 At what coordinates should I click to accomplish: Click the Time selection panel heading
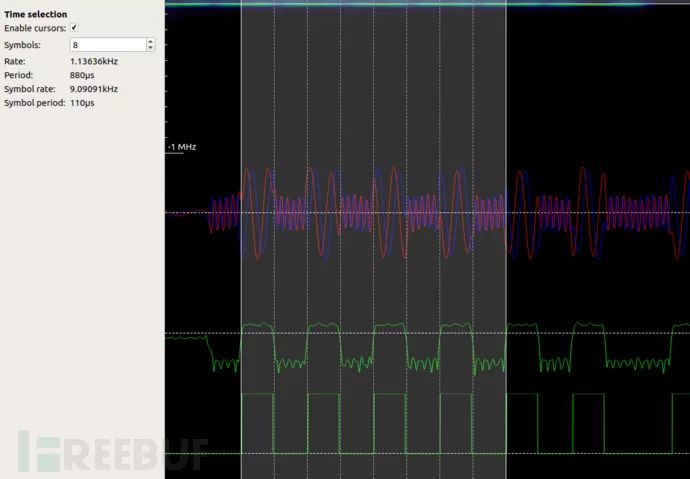(x=36, y=14)
